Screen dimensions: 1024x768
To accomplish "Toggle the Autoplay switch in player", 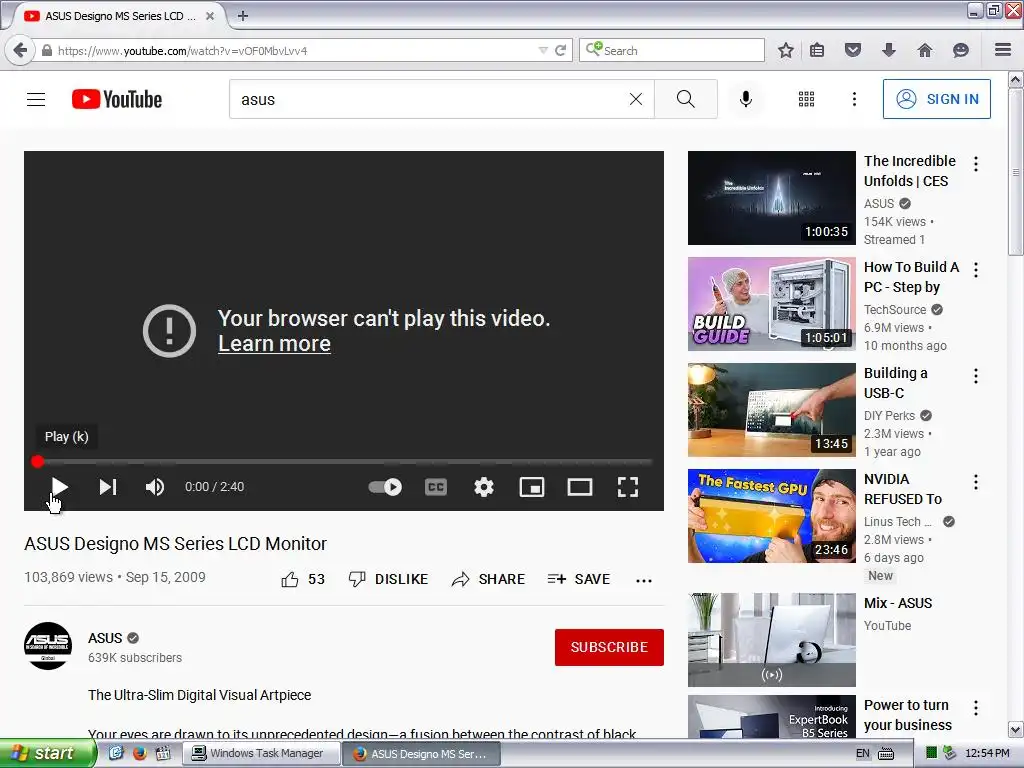I will click(x=385, y=487).
